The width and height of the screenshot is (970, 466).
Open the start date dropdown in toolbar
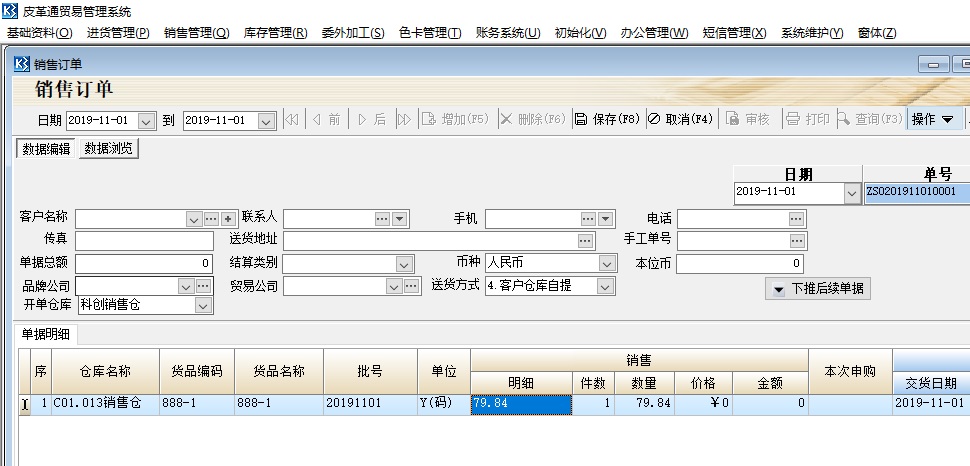point(147,121)
